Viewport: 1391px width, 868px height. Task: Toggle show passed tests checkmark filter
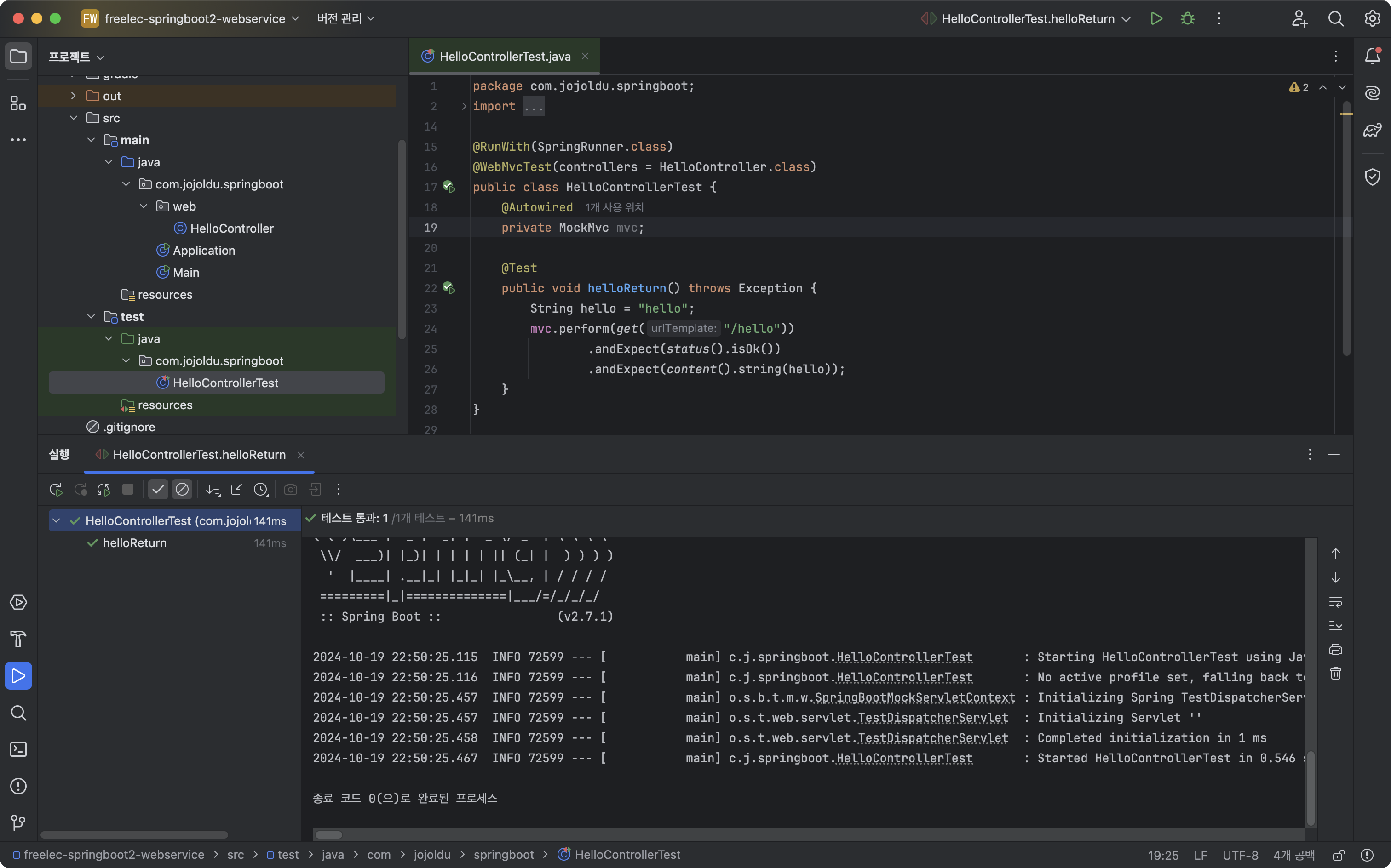click(158, 489)
